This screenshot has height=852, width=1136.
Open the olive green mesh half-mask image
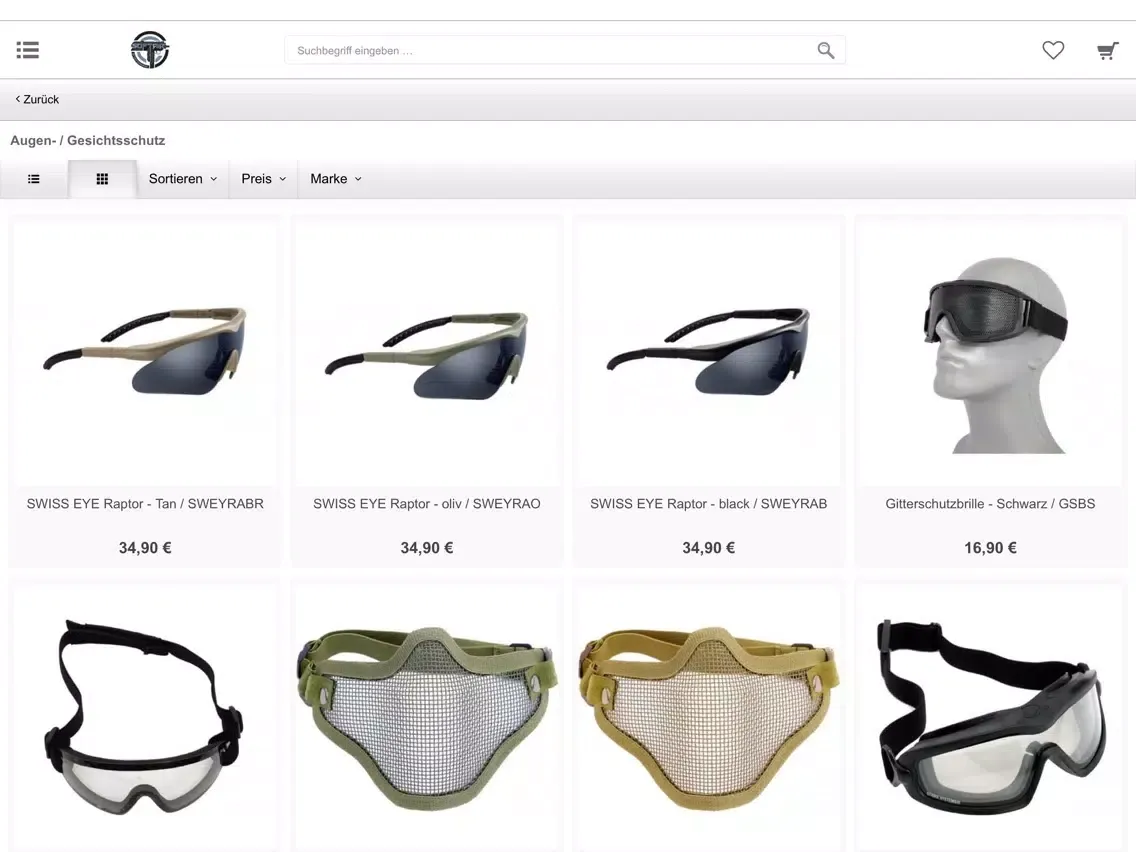(427, 719)
